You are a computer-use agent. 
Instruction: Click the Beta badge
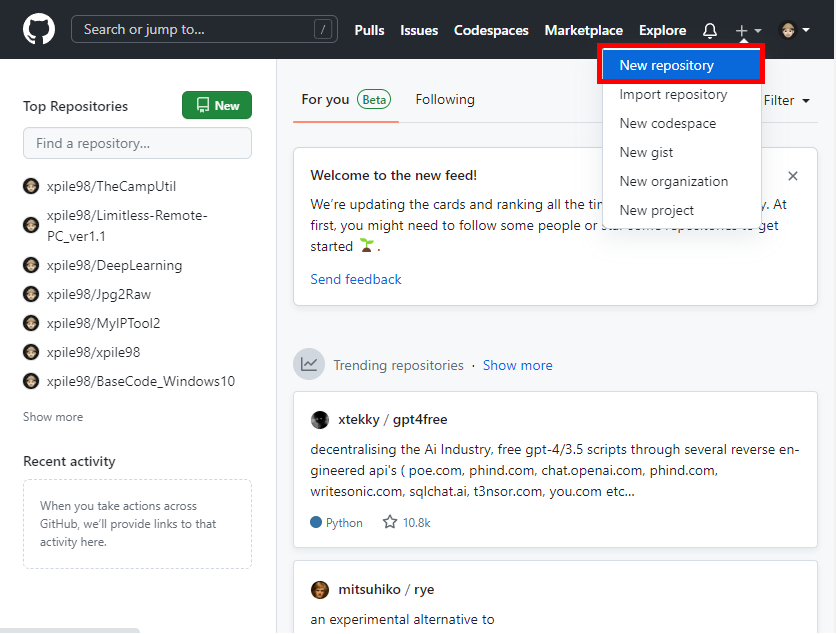[x=374, y=100]
